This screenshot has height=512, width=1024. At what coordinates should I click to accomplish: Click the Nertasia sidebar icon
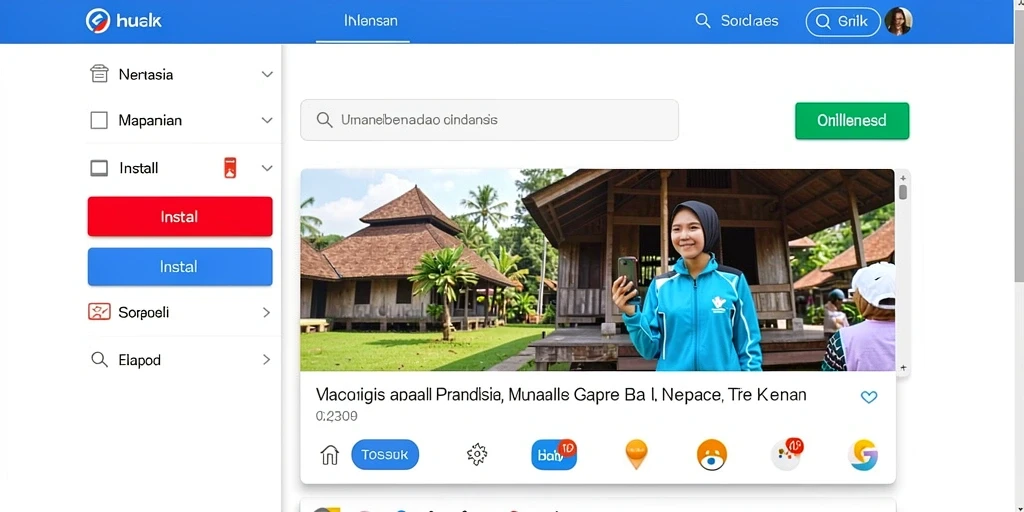tap(99, 74)
